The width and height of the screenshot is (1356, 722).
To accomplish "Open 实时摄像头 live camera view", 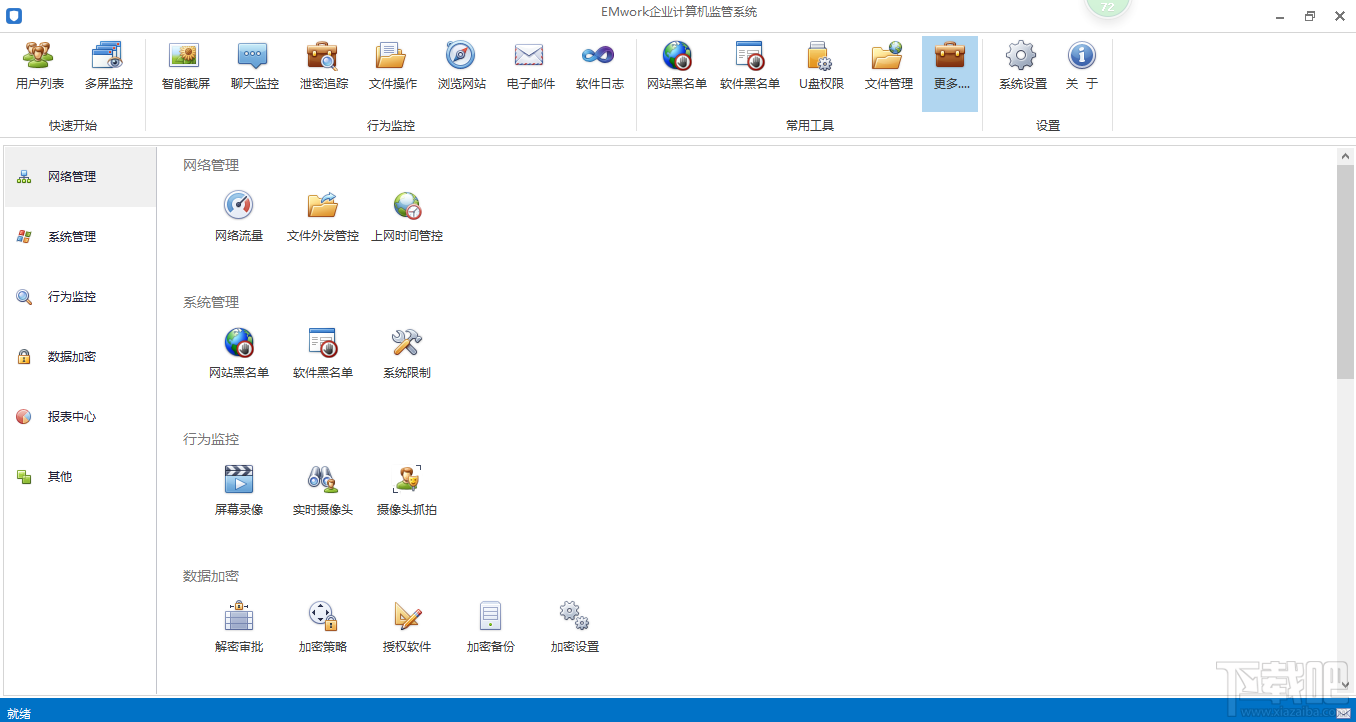I will [x=322, y=490].
